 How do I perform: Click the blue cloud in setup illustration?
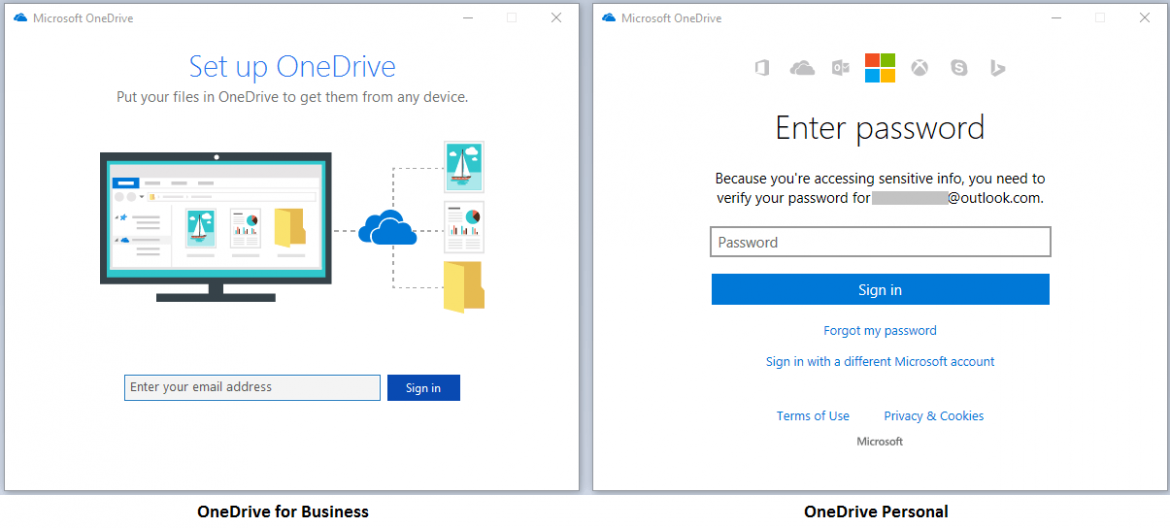(387, 228)
